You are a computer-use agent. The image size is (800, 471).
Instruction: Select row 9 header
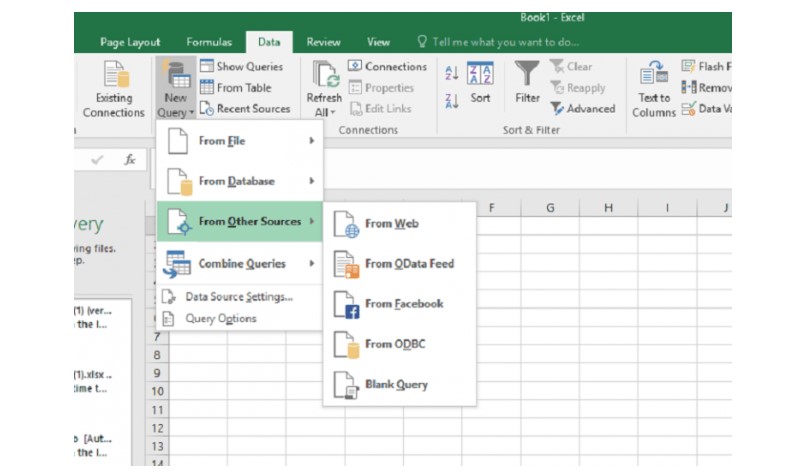pyautogui.click(x=157, y=373)
